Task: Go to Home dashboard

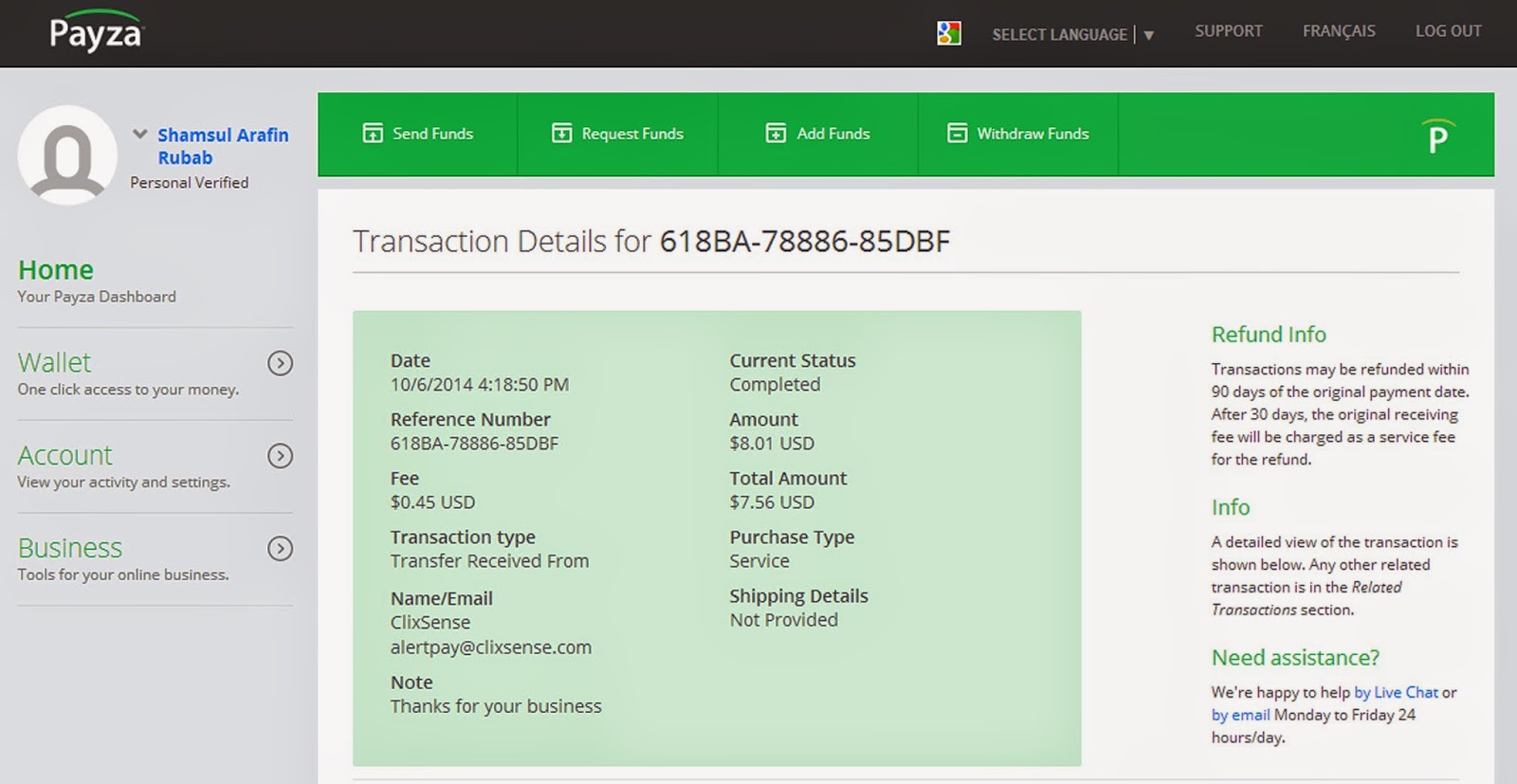Action: pos(56,270)
